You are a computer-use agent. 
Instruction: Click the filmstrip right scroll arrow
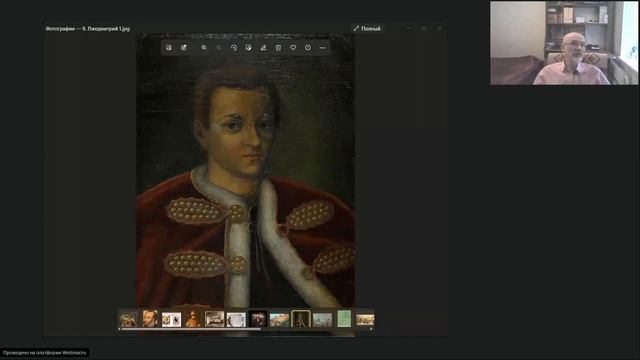(371, 329)
